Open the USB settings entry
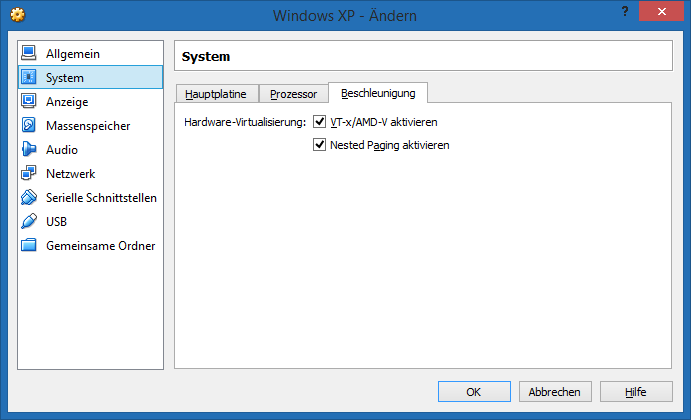The height and width of the screenshot is (420, 691). [x=90, y=221]
